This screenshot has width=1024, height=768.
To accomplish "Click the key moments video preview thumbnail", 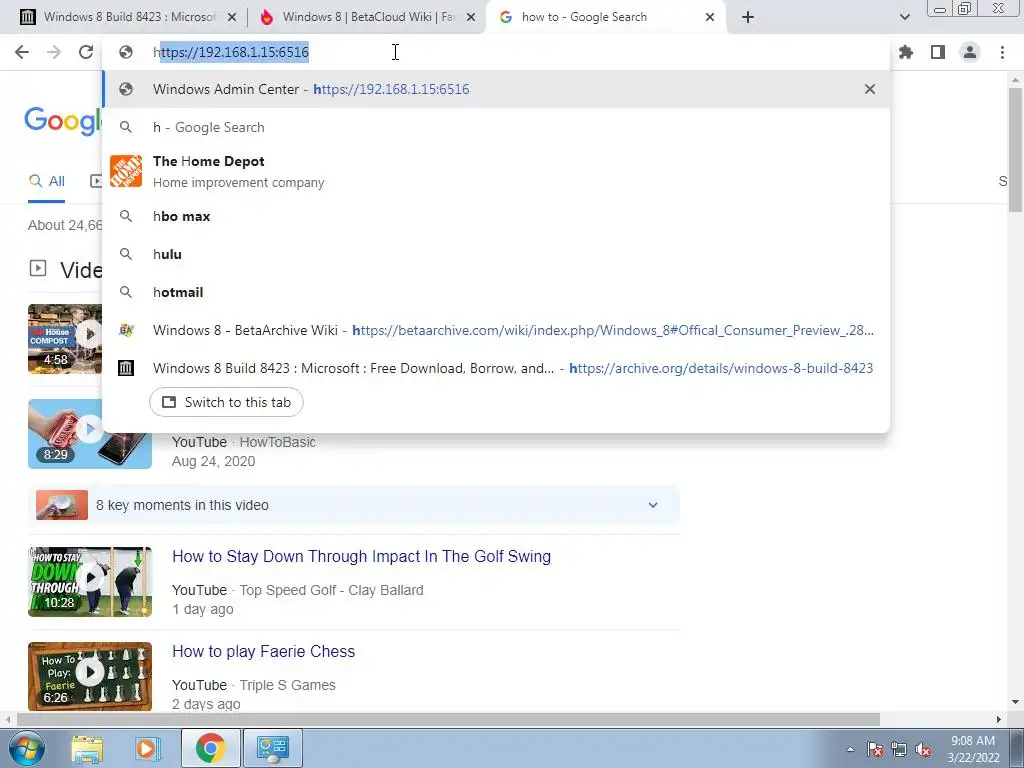I will point(61,505).
